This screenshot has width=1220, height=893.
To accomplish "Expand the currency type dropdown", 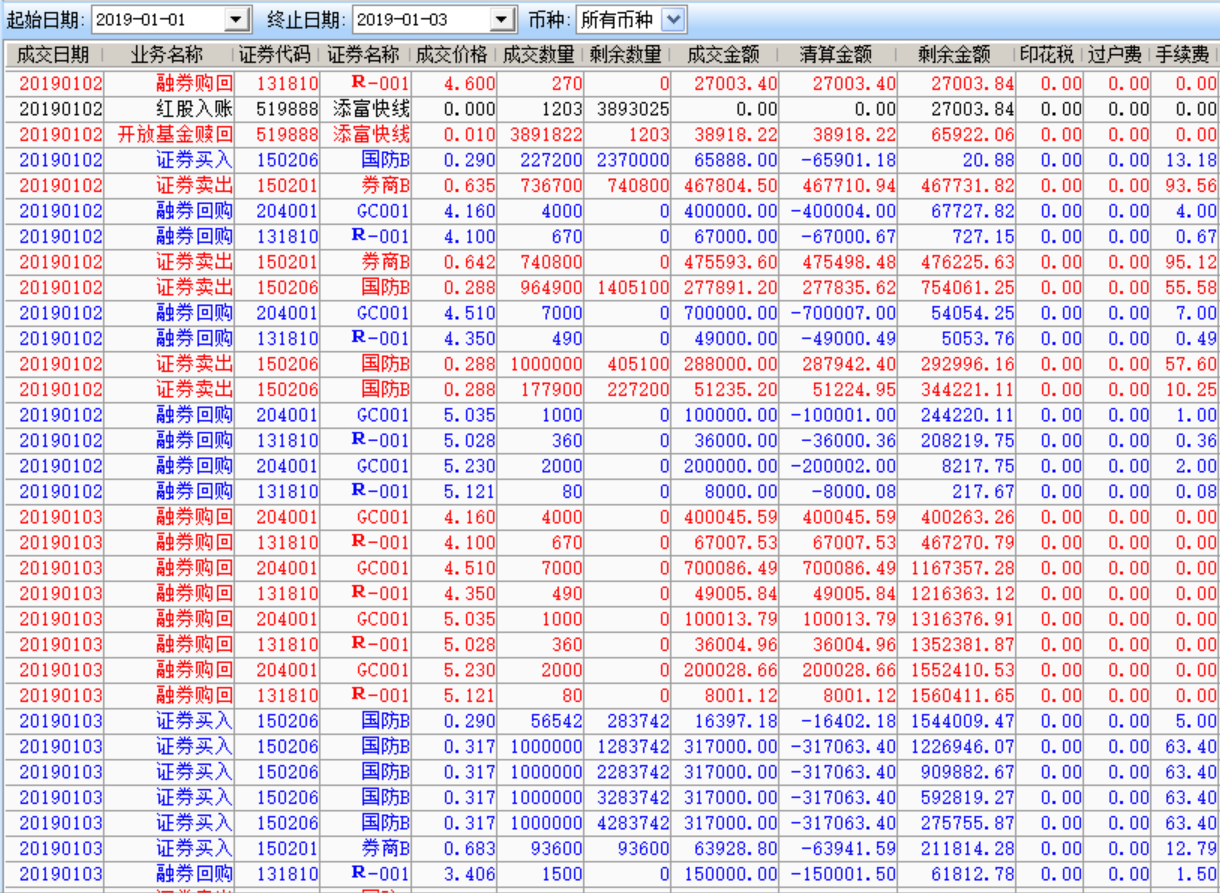I will 674,19.
